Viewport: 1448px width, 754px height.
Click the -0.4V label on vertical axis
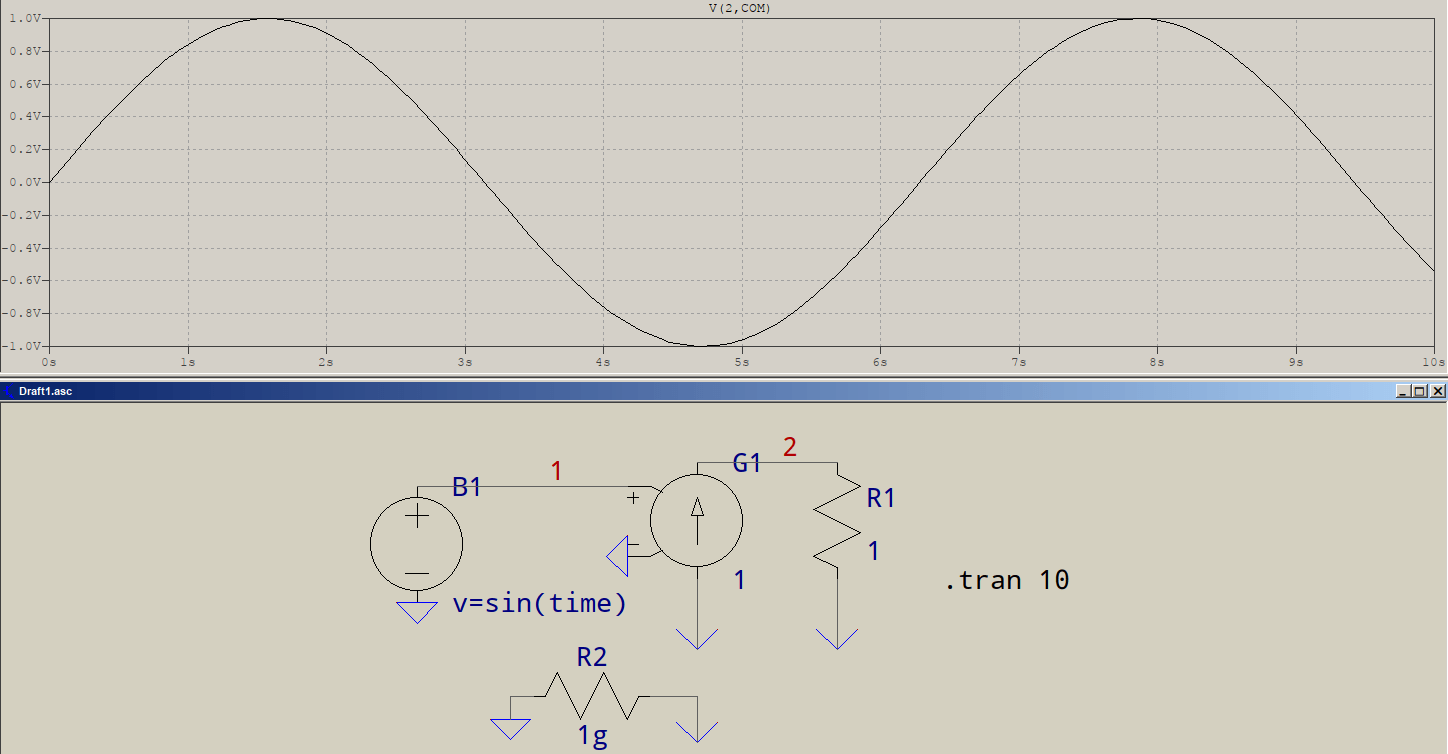[24, 248]
